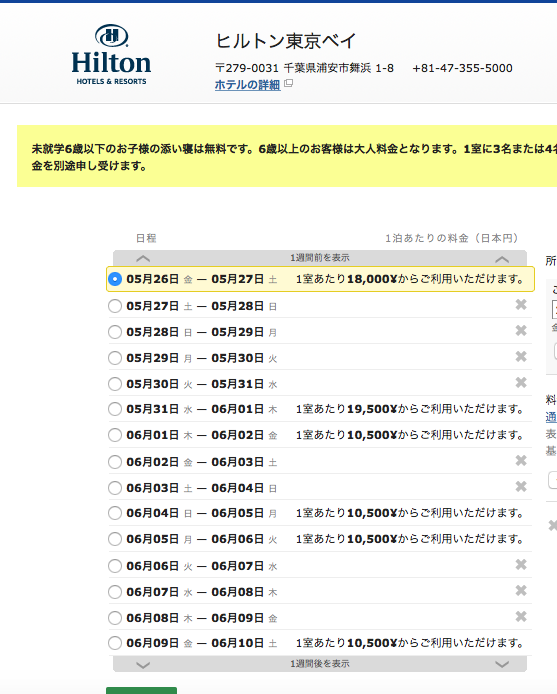This screenshot has width=557, height=694.
Task: Click unavailable X icon for 06月07日 — 06月08日 row
Action: [521, 590]
